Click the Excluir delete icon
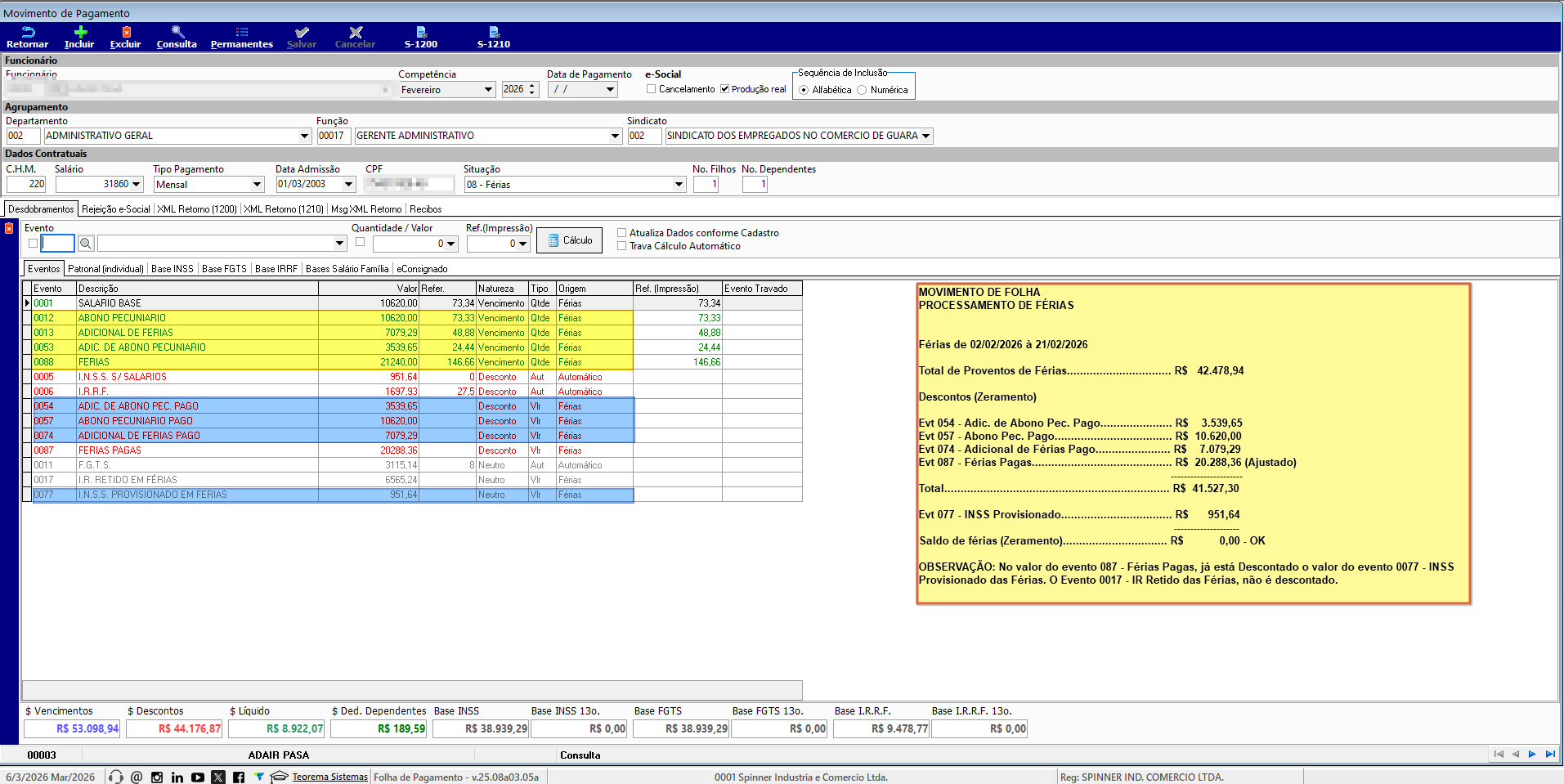The width and height of the screenshot is (1564, 784). [x=126, y=33]
